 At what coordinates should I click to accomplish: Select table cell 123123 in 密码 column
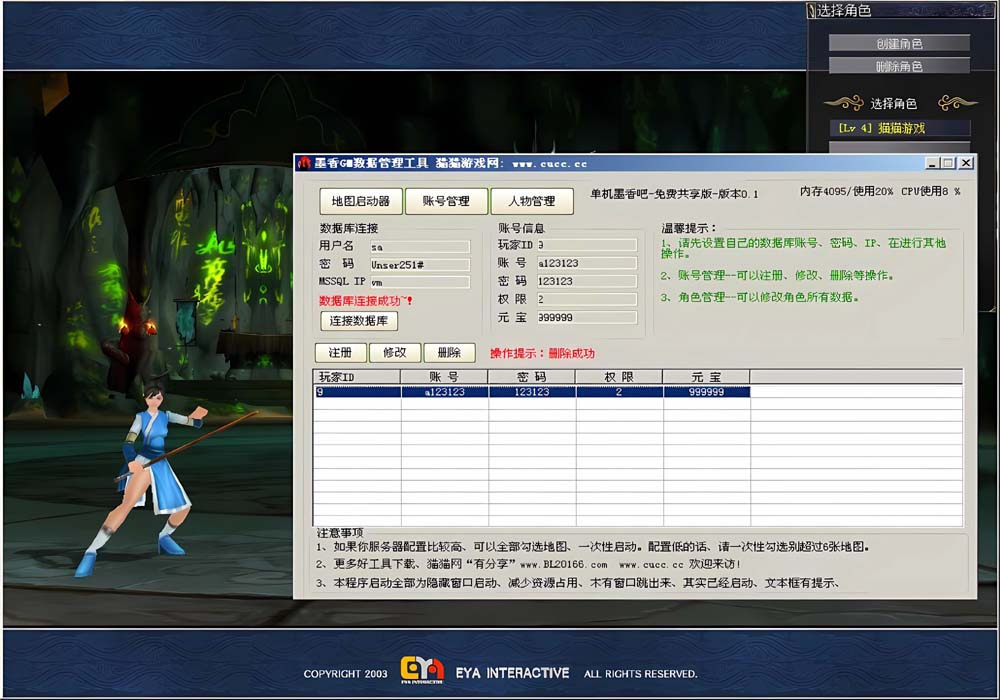point(532,391)
